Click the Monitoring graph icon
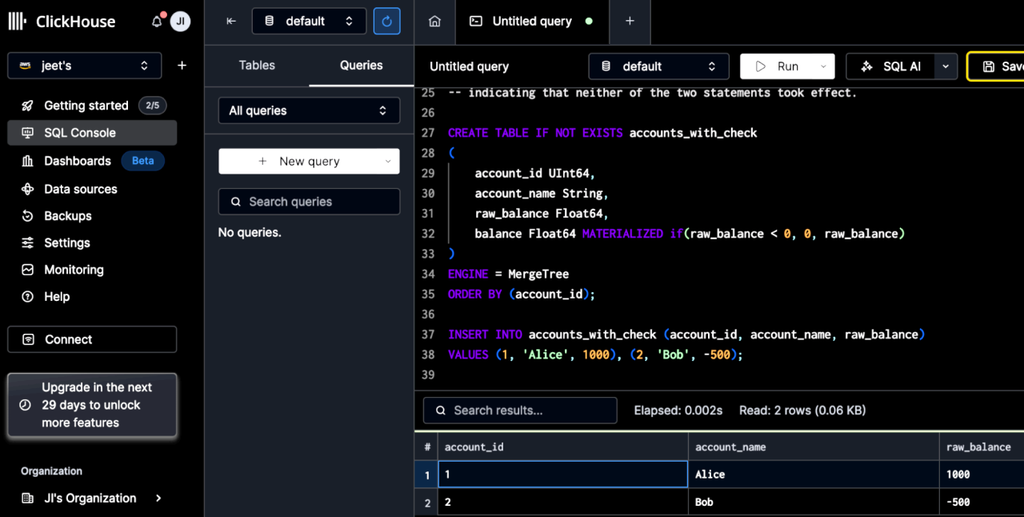 [x=27, y=269]
